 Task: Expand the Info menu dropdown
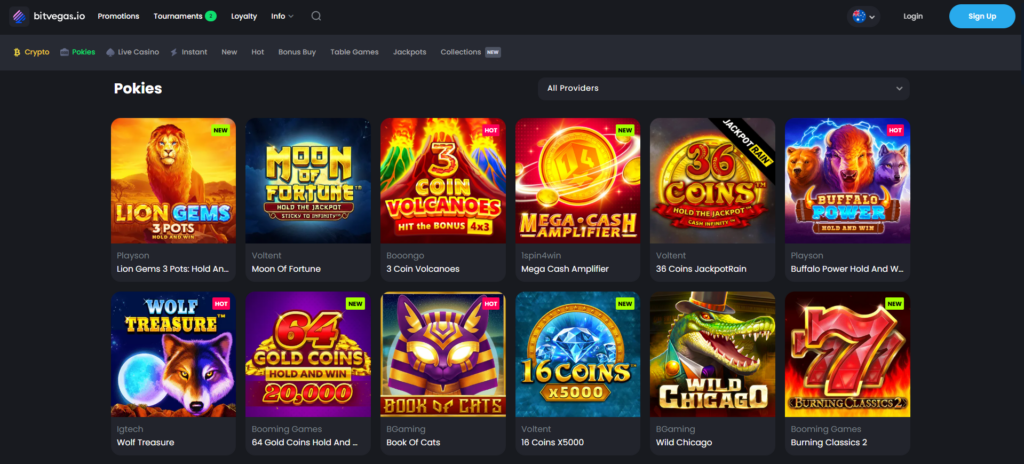point(282,16)
